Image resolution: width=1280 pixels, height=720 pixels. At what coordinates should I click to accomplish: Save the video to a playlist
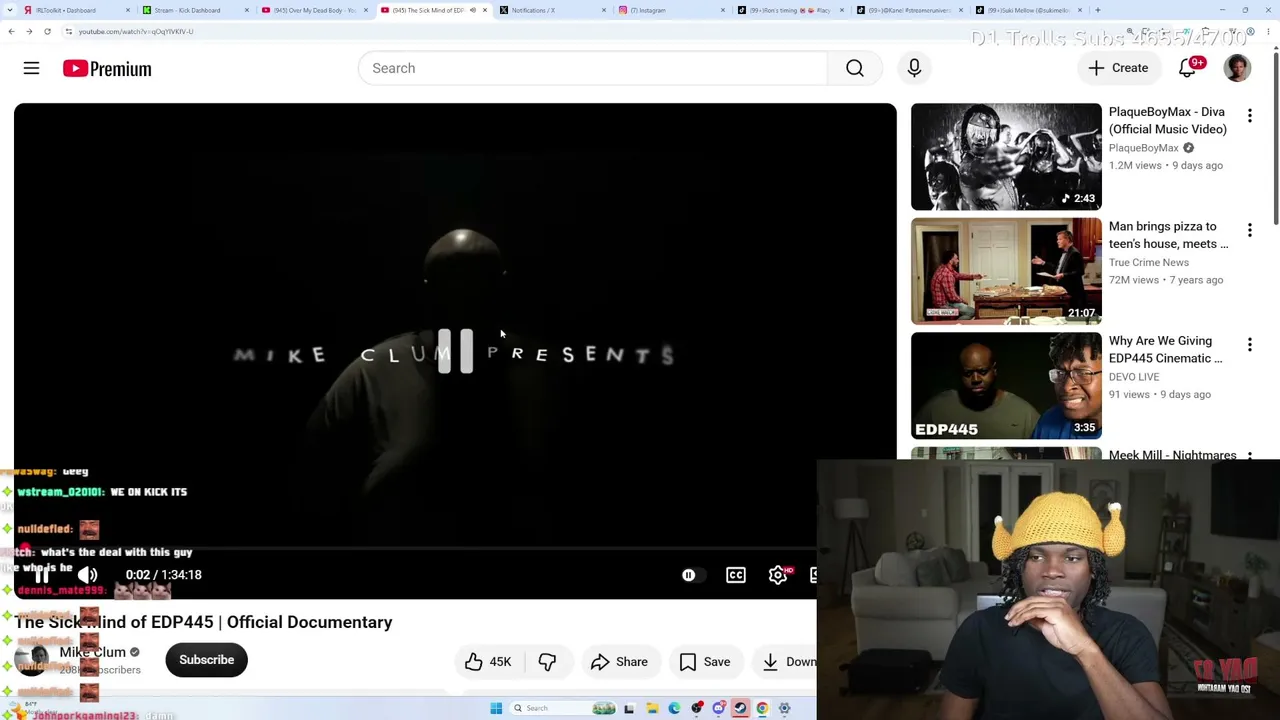[705, 661]
